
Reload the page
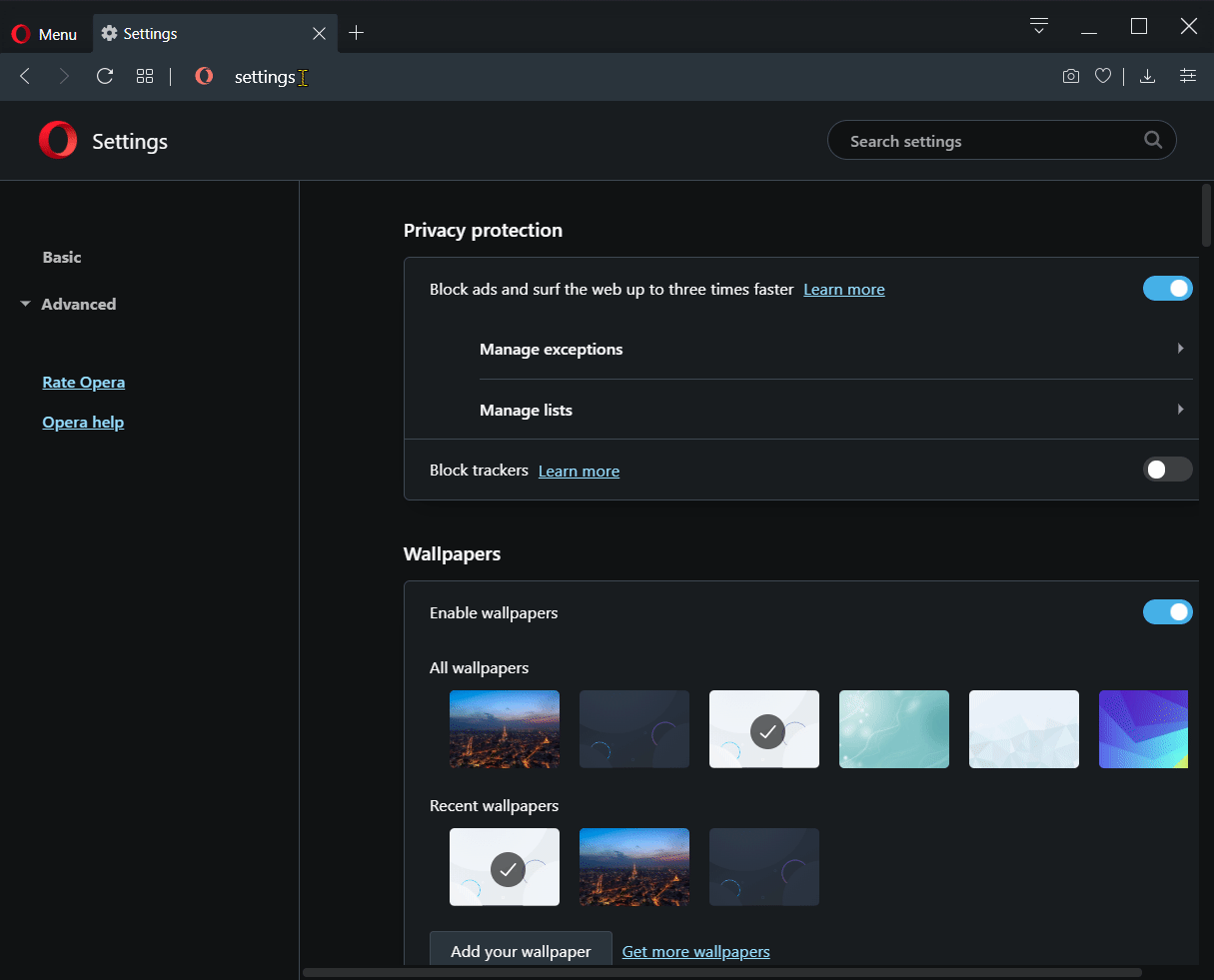[105, 76]
